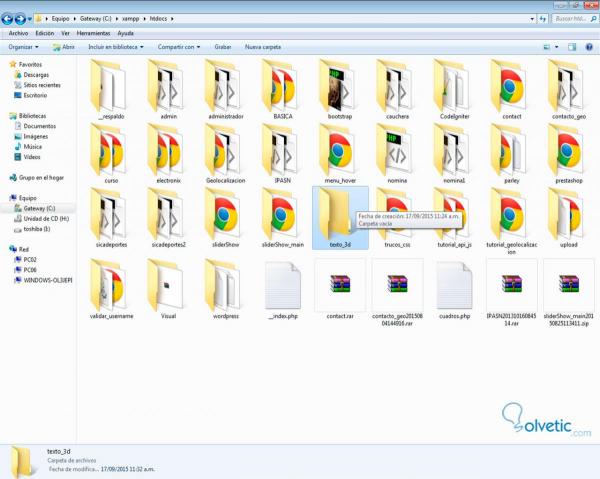Open the Herramientas menu

93,33
